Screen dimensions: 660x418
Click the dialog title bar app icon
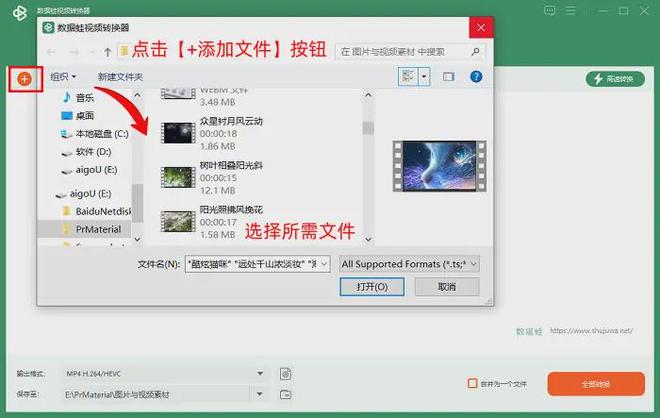click(48, 28)
